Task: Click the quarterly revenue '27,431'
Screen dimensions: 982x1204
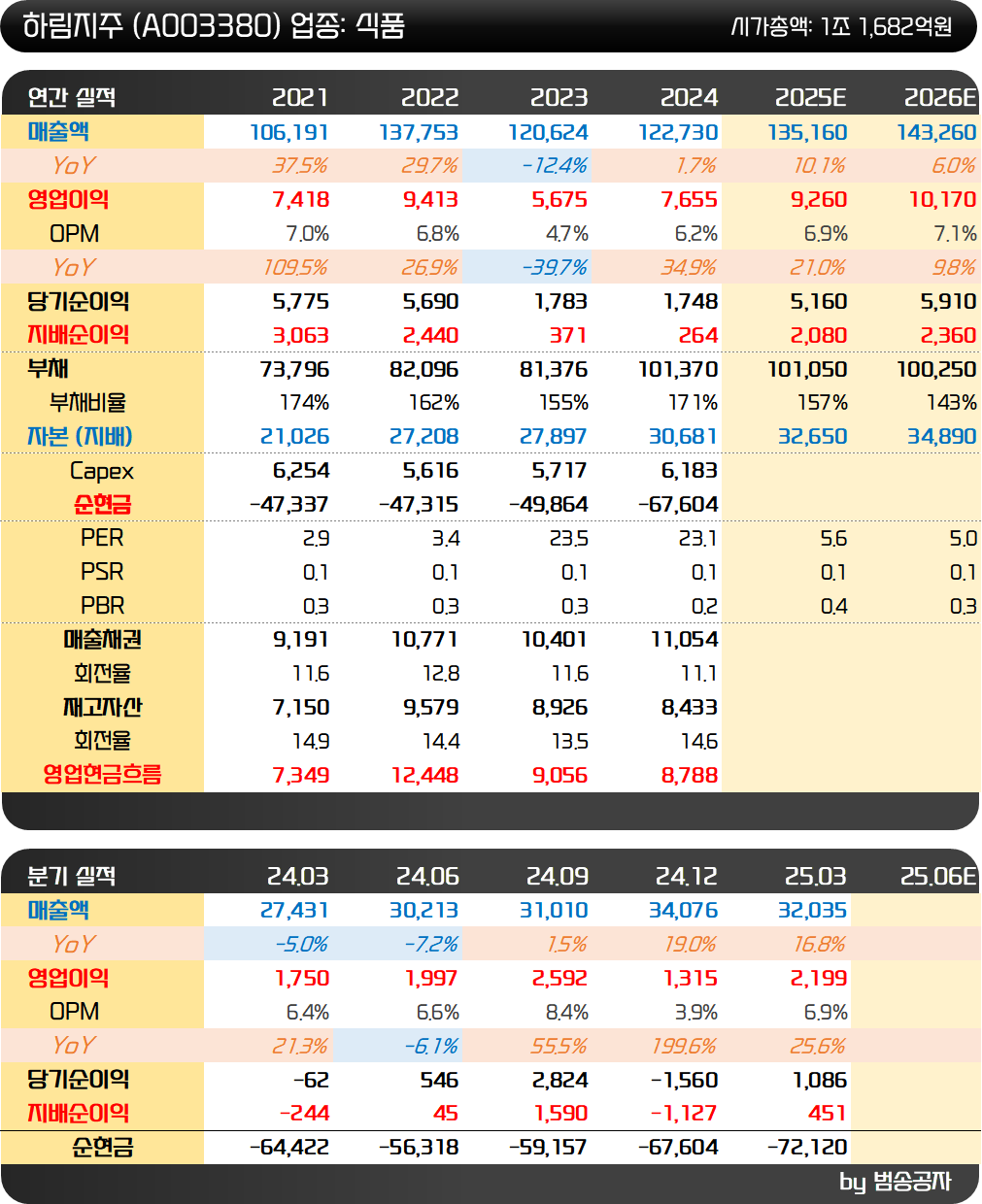Action: [x=294, y=911]
